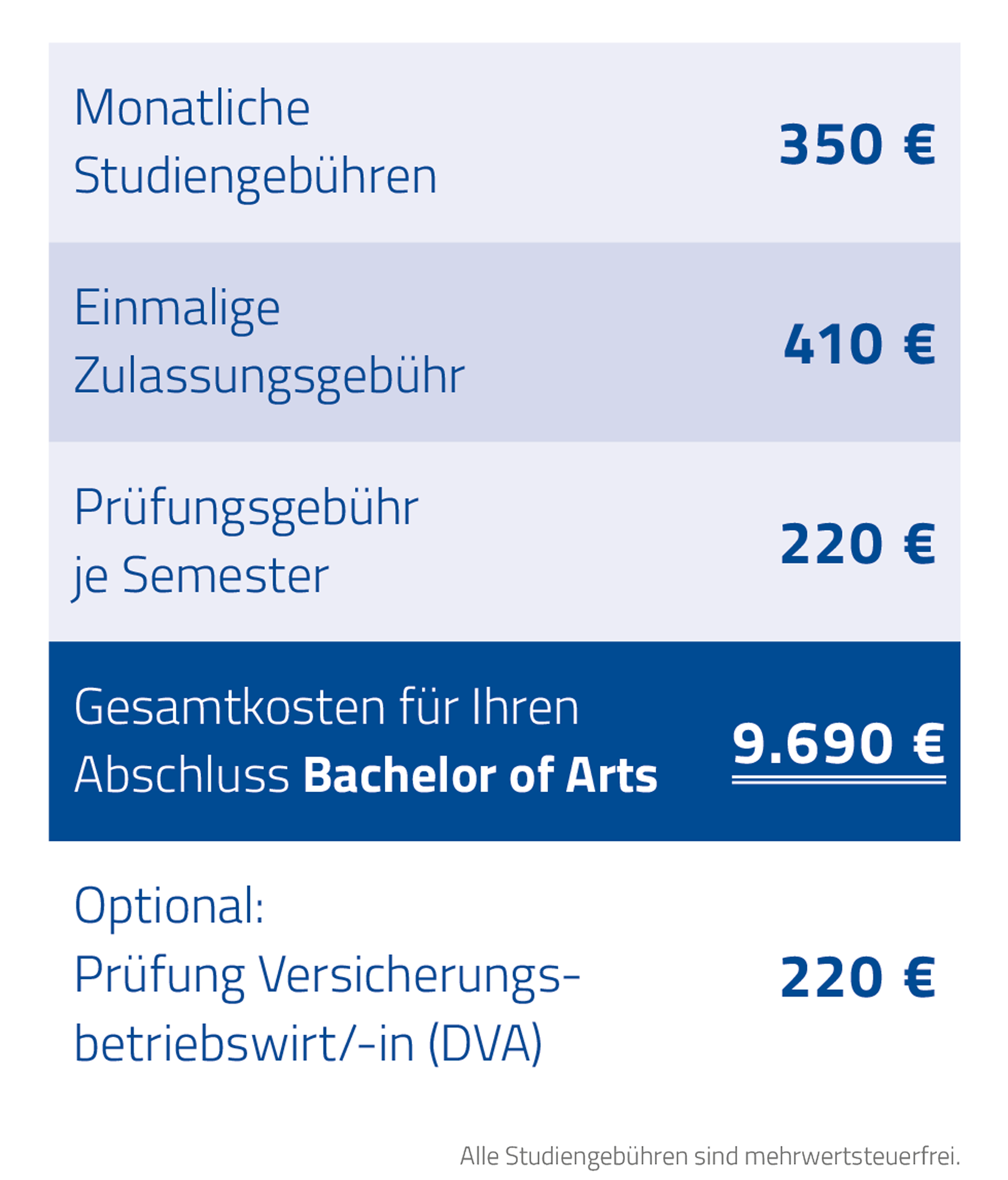Select the 220 € optional DVA exam fee
Image resolution: width=1008 pixels, height=1180 pixels.
pos(857,977)
